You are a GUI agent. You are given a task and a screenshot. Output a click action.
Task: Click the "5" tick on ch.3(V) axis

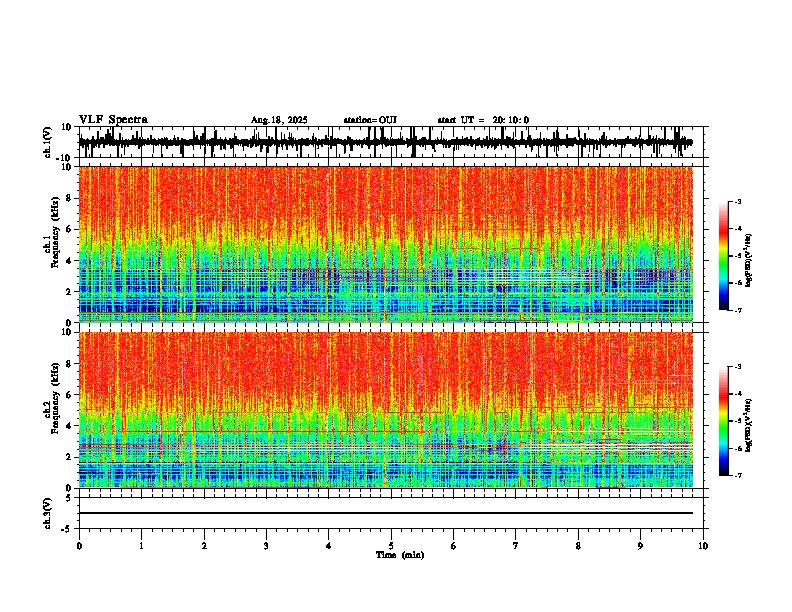click(70, 498)
